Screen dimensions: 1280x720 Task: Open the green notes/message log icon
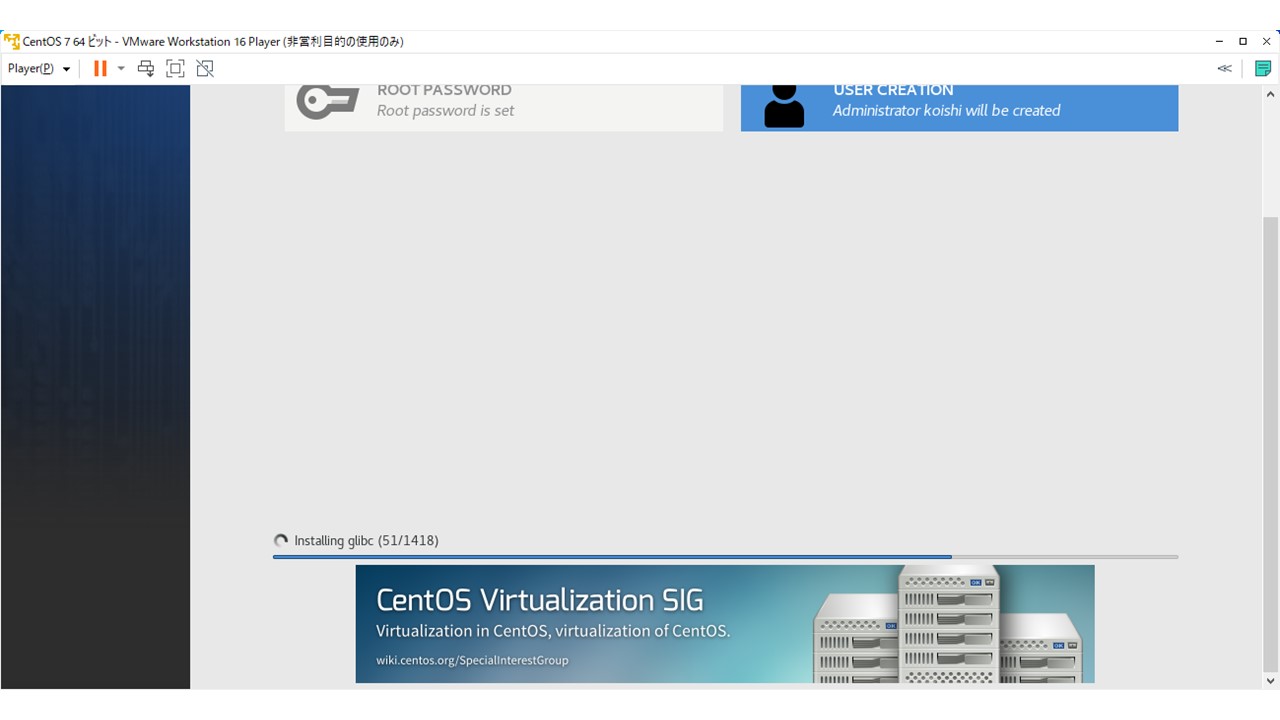(1263, 69)
